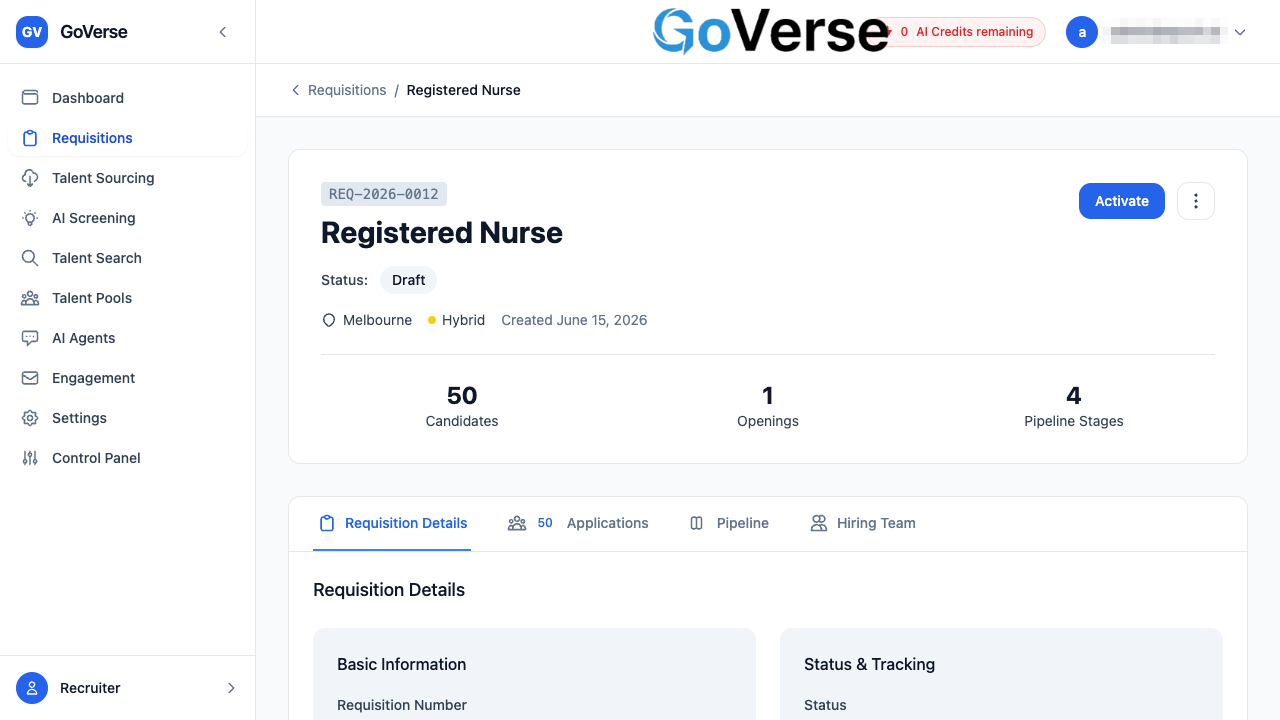1280x720 pixels.
Task: Open the Hiring Team tab
Action: pyautogui.click(x=862, y=523)
